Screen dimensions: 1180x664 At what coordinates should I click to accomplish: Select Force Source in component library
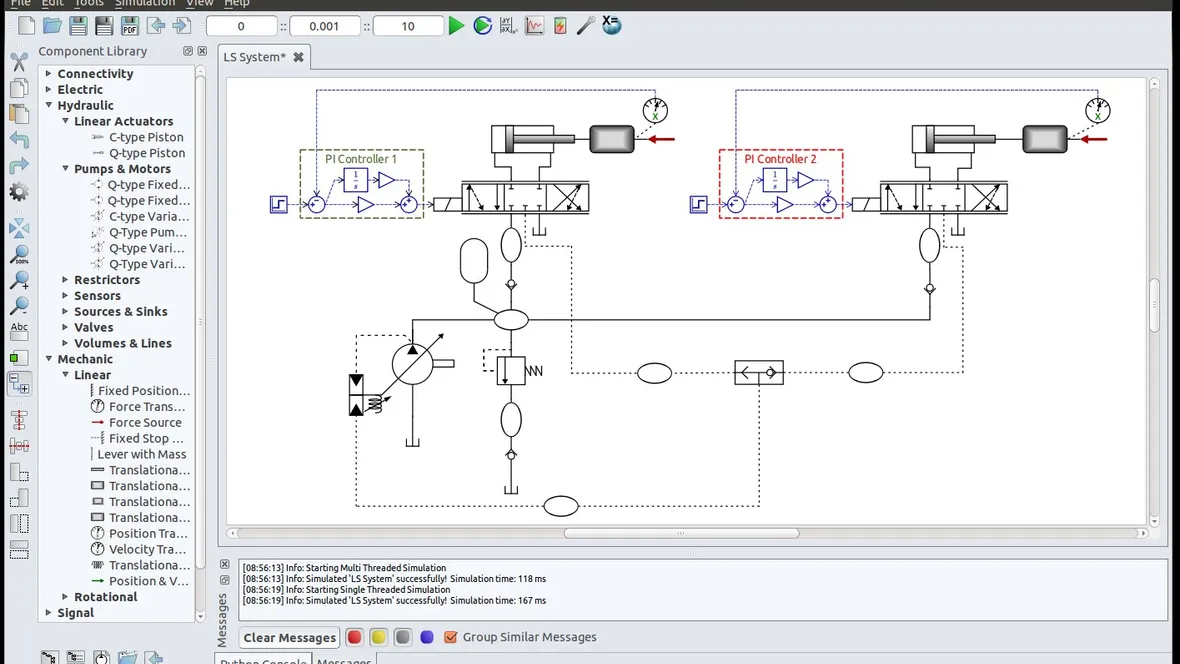[x=145, y=423]
